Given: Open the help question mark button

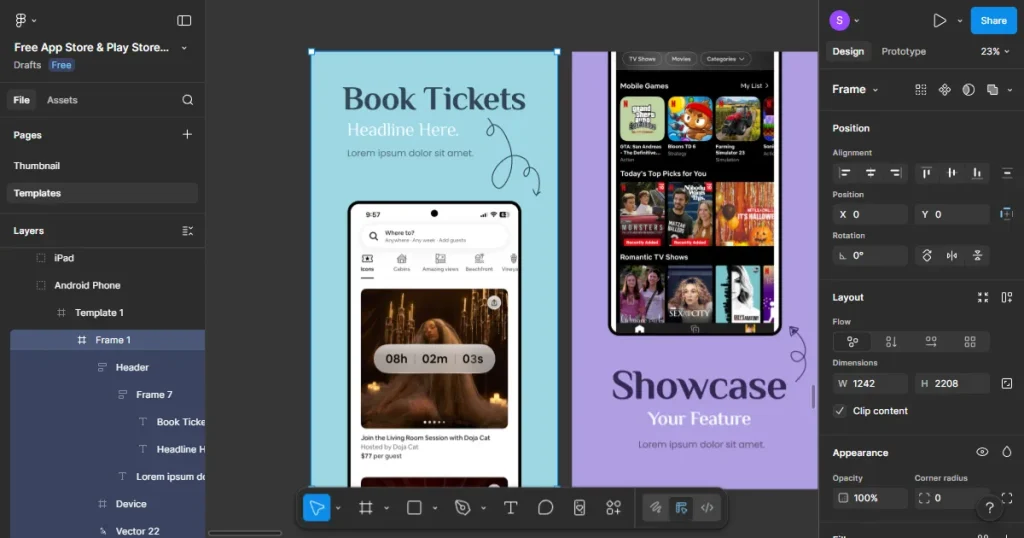Looking at the screenshot, I should (x=989, y=507).
